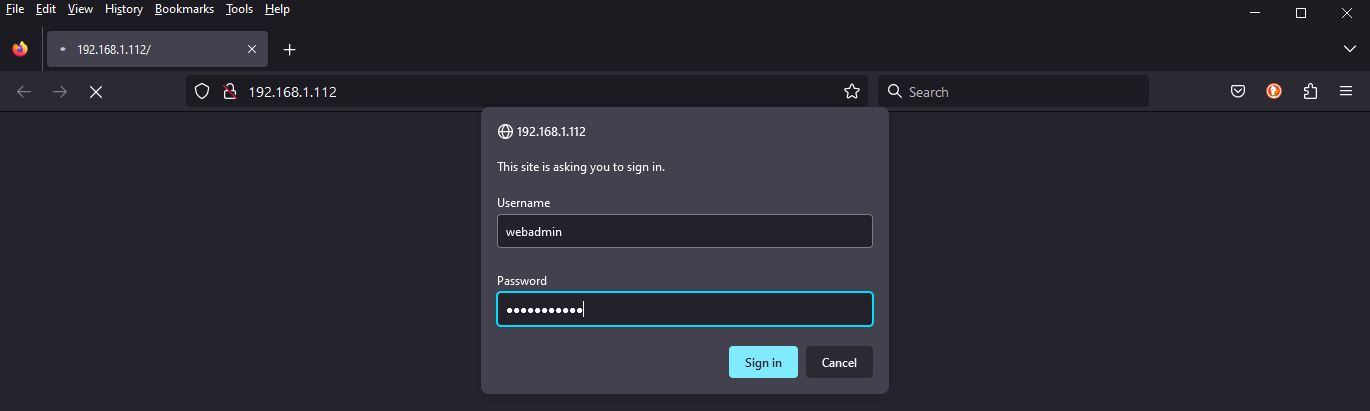Click the insecure connection lock icon
1370x411 pixels.
[229, 92]
